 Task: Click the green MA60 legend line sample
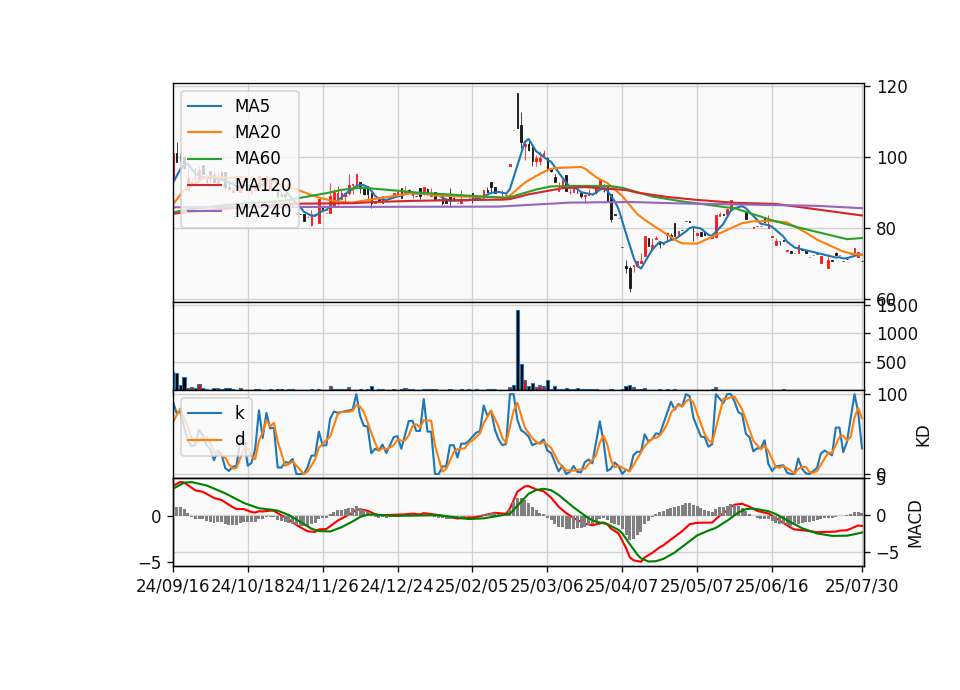(204, 158)
